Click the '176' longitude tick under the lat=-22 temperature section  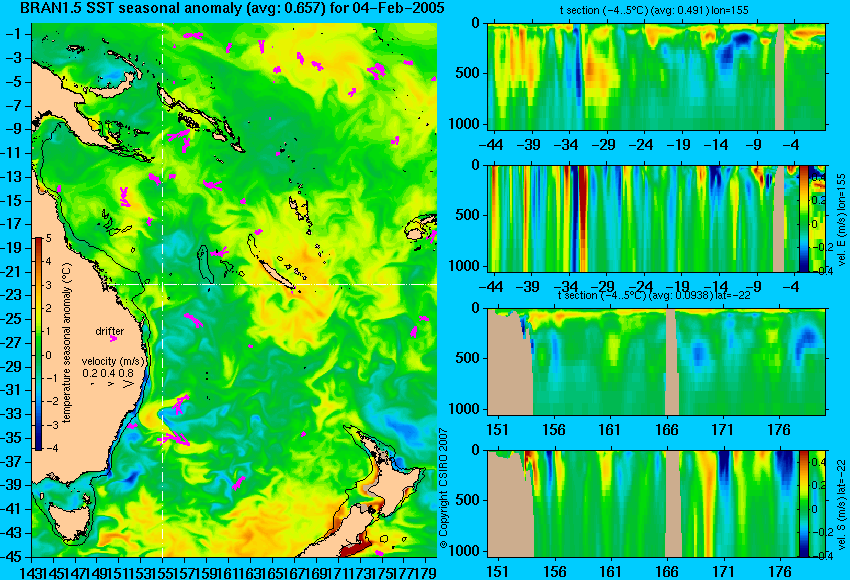click(779, 429)
